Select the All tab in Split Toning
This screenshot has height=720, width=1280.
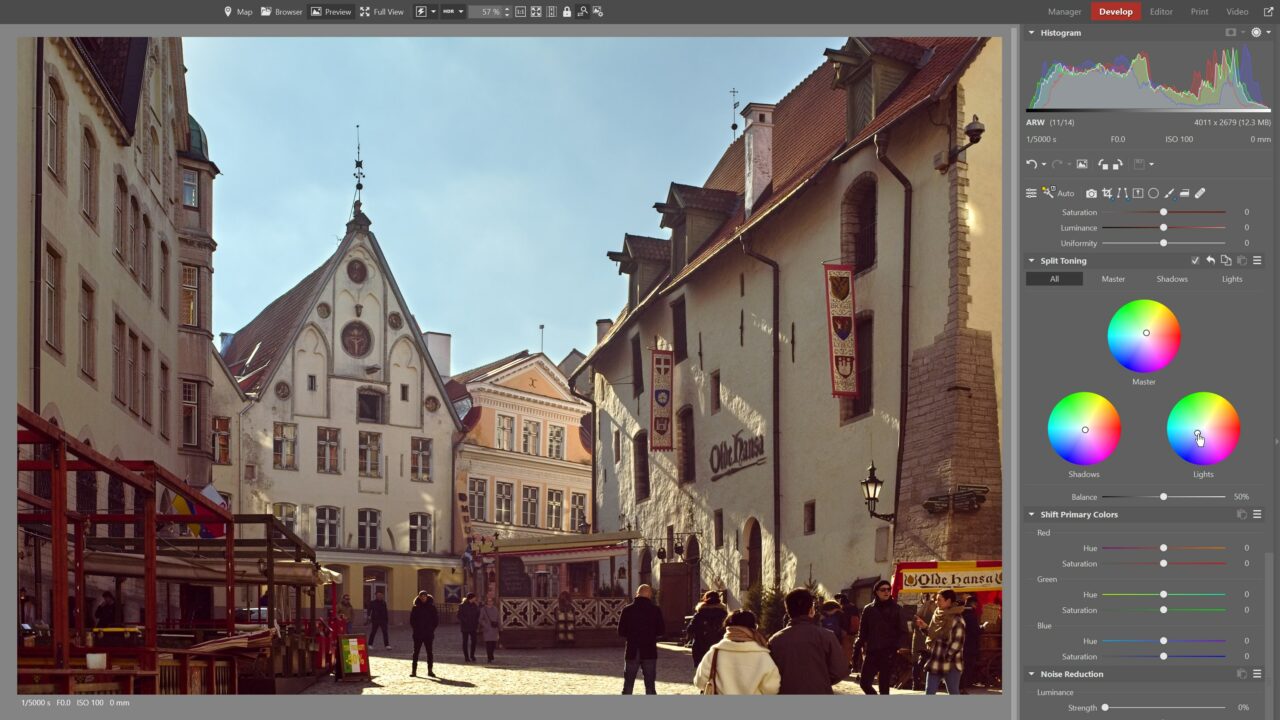pyautogui.click(x=1054, y=279)
